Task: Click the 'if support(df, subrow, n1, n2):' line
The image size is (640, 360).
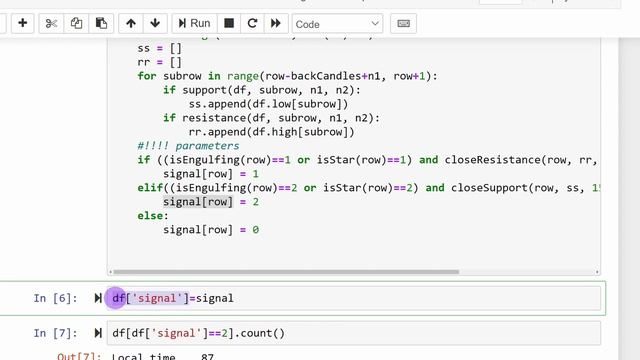Action: [x=262, y=90]
